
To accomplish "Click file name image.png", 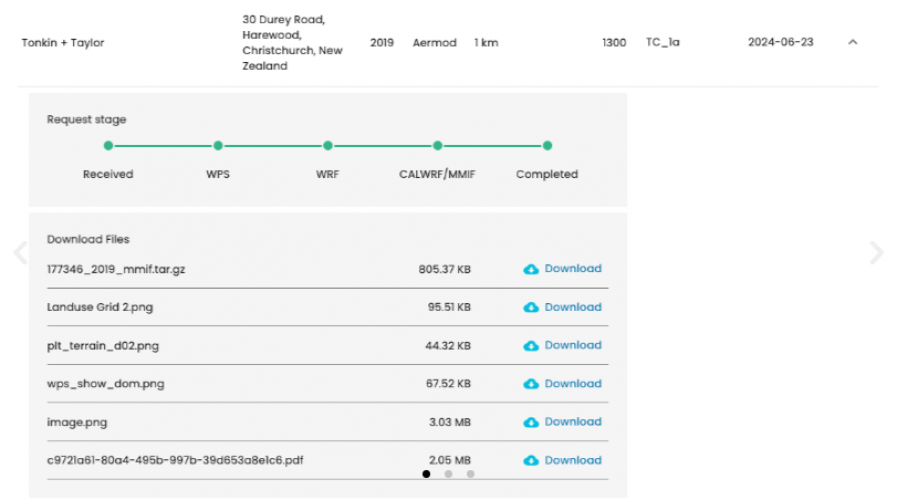I will (77, 422).
